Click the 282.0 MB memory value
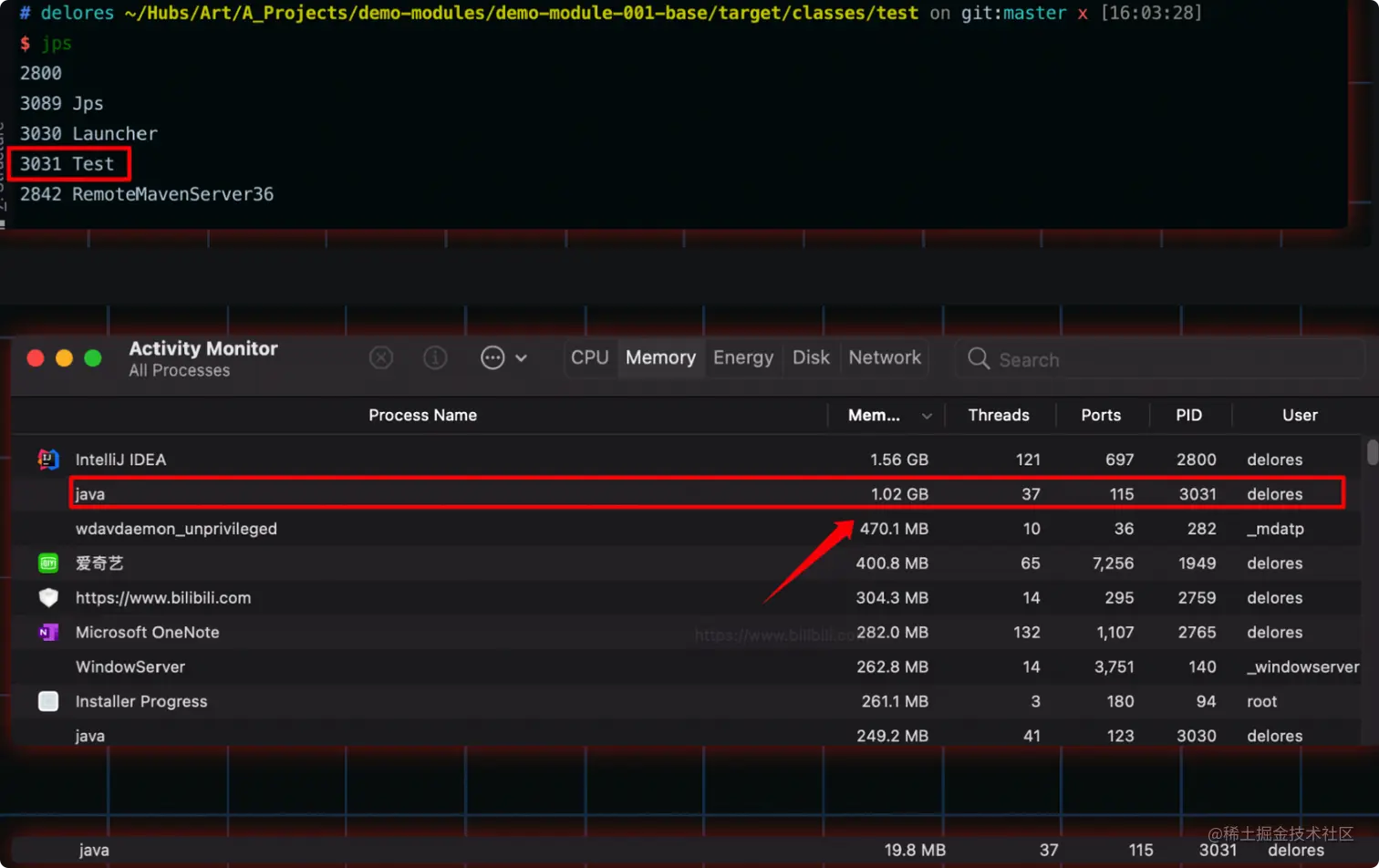 coord(892,633)
